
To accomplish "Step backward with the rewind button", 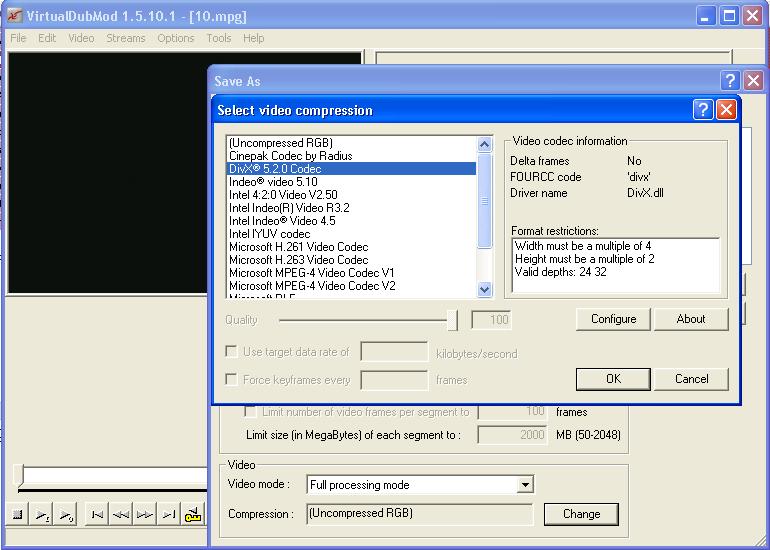I will pyautogui.click(x=121, y=515).
